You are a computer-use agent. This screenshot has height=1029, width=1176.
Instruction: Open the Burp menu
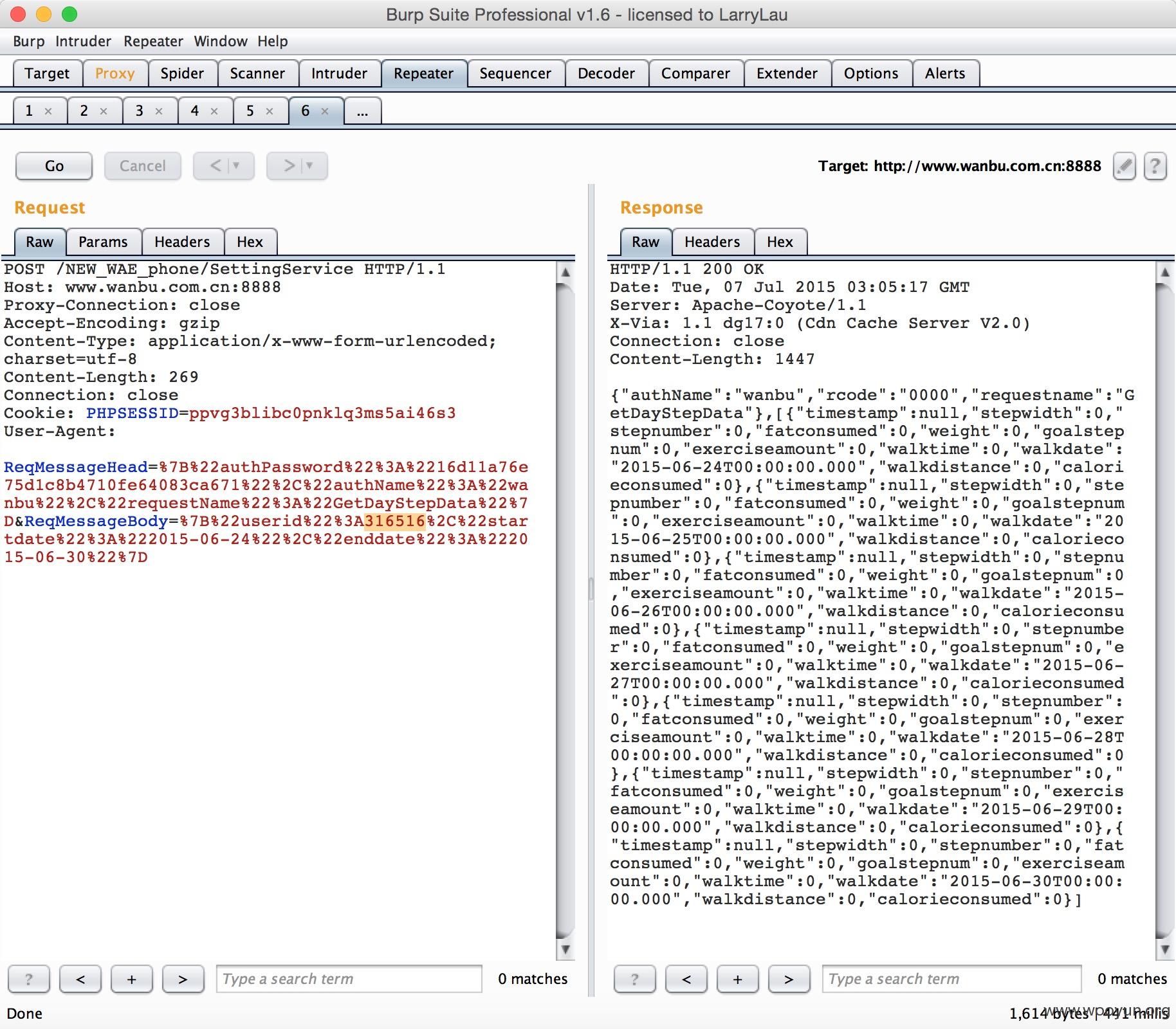pos(29,41)
